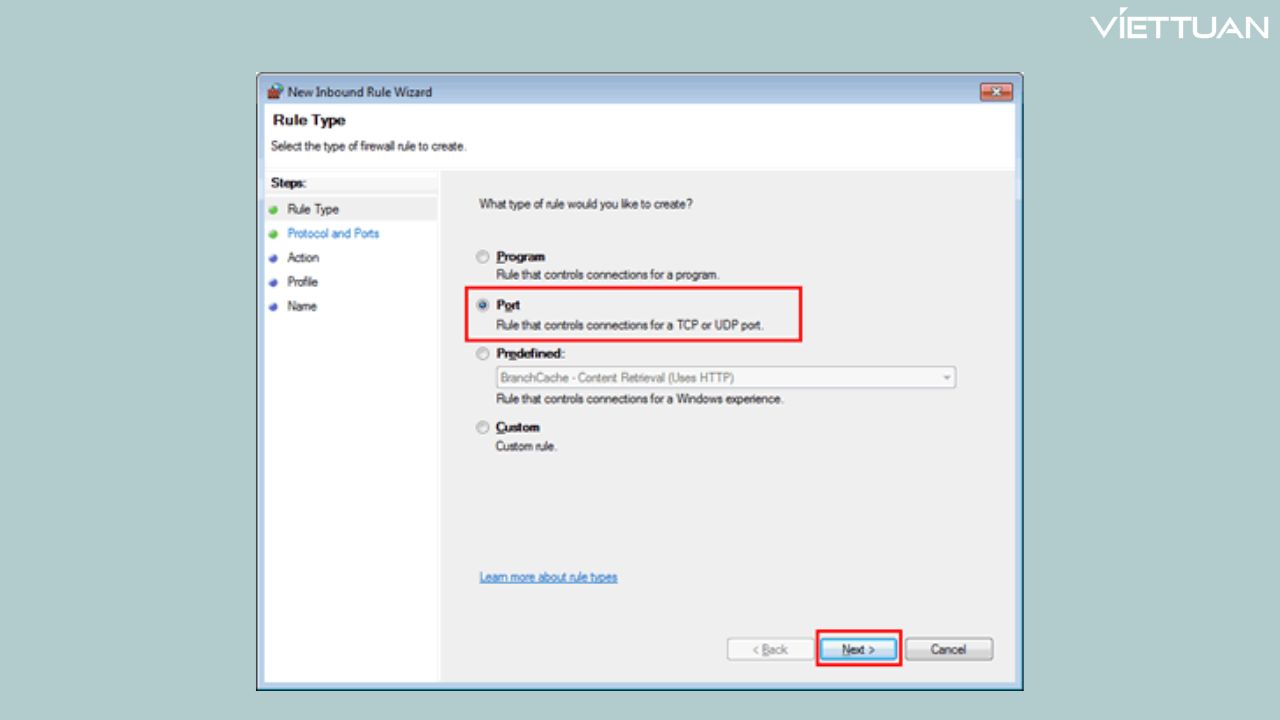This screenshot has height=720, width=1280.
Task: Click the green bullet beside Protocol and Ports
Action: click(x=273, y=234)
